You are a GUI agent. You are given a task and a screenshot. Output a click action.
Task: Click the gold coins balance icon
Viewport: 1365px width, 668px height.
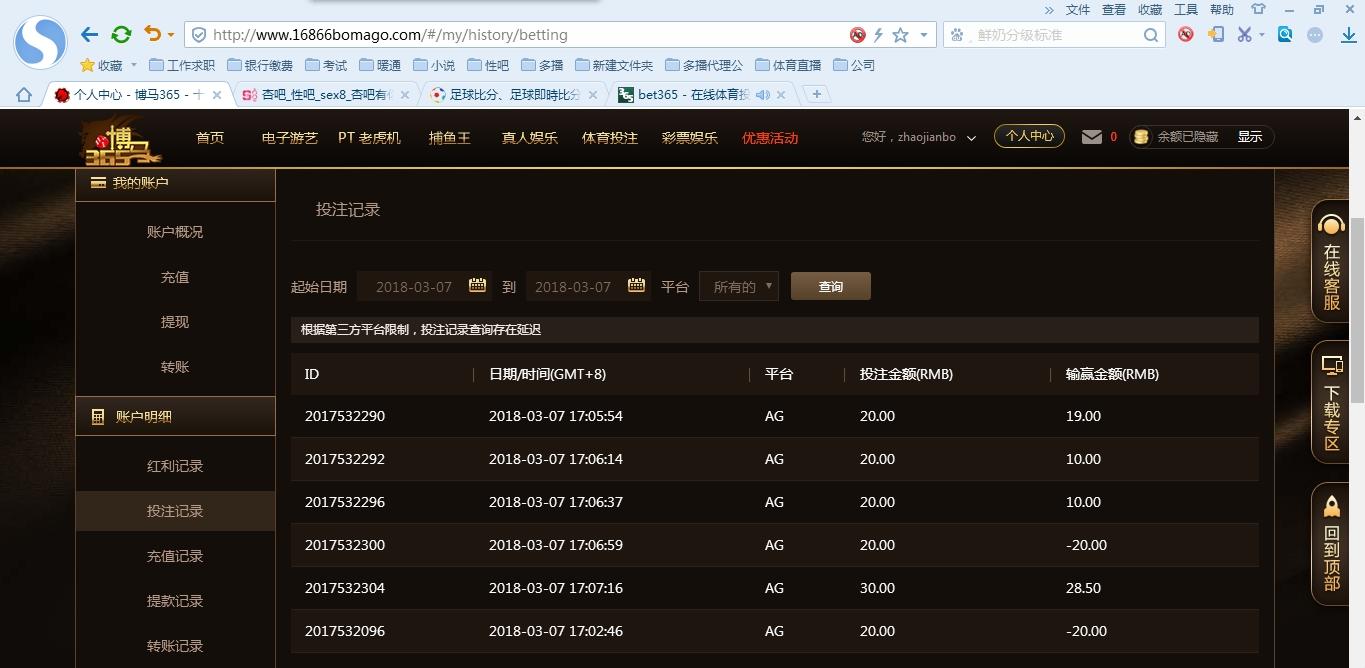[x=1141, y=137]
